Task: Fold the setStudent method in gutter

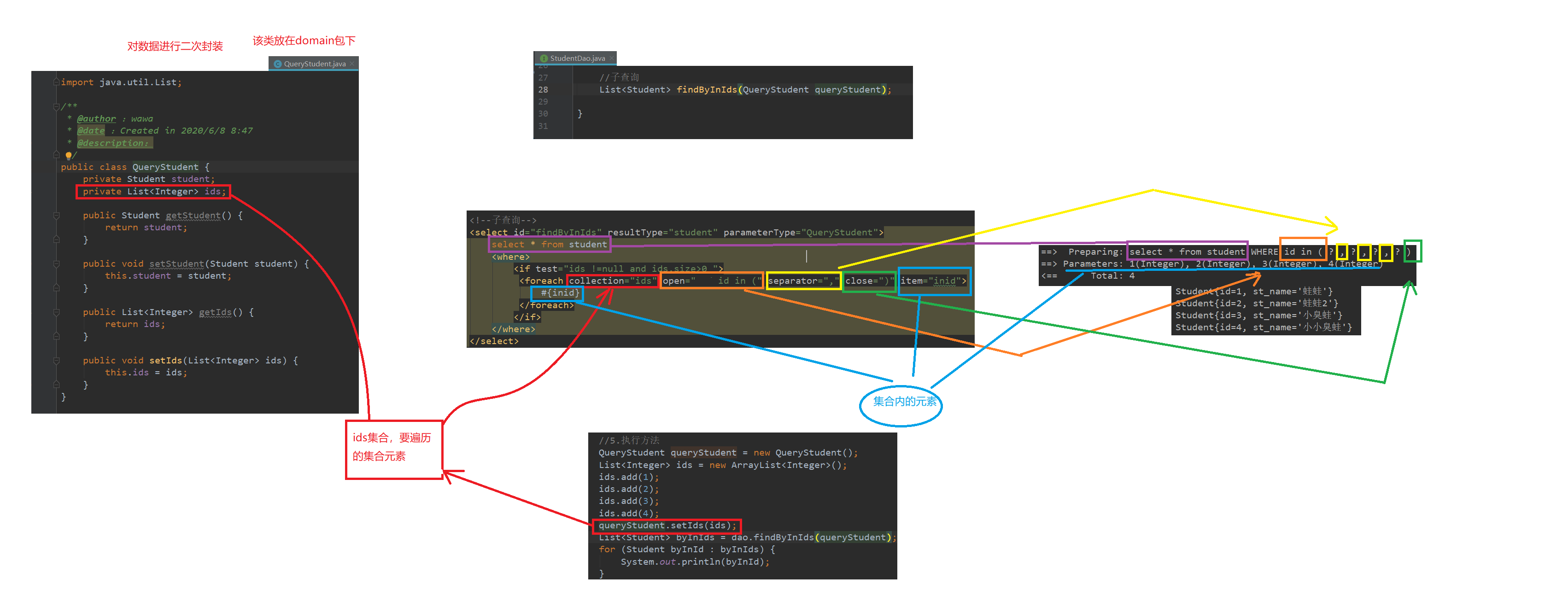Action: 56,263
